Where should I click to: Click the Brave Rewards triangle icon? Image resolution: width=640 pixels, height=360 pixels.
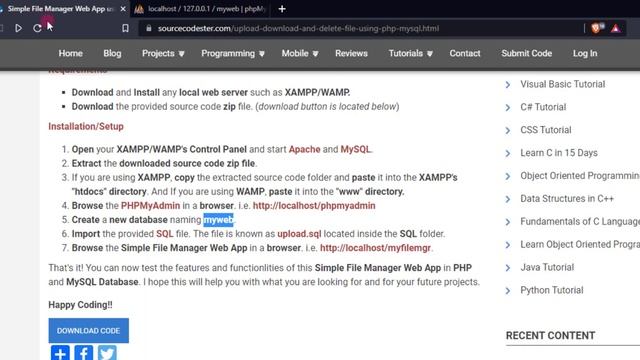(x=616, y=28)
